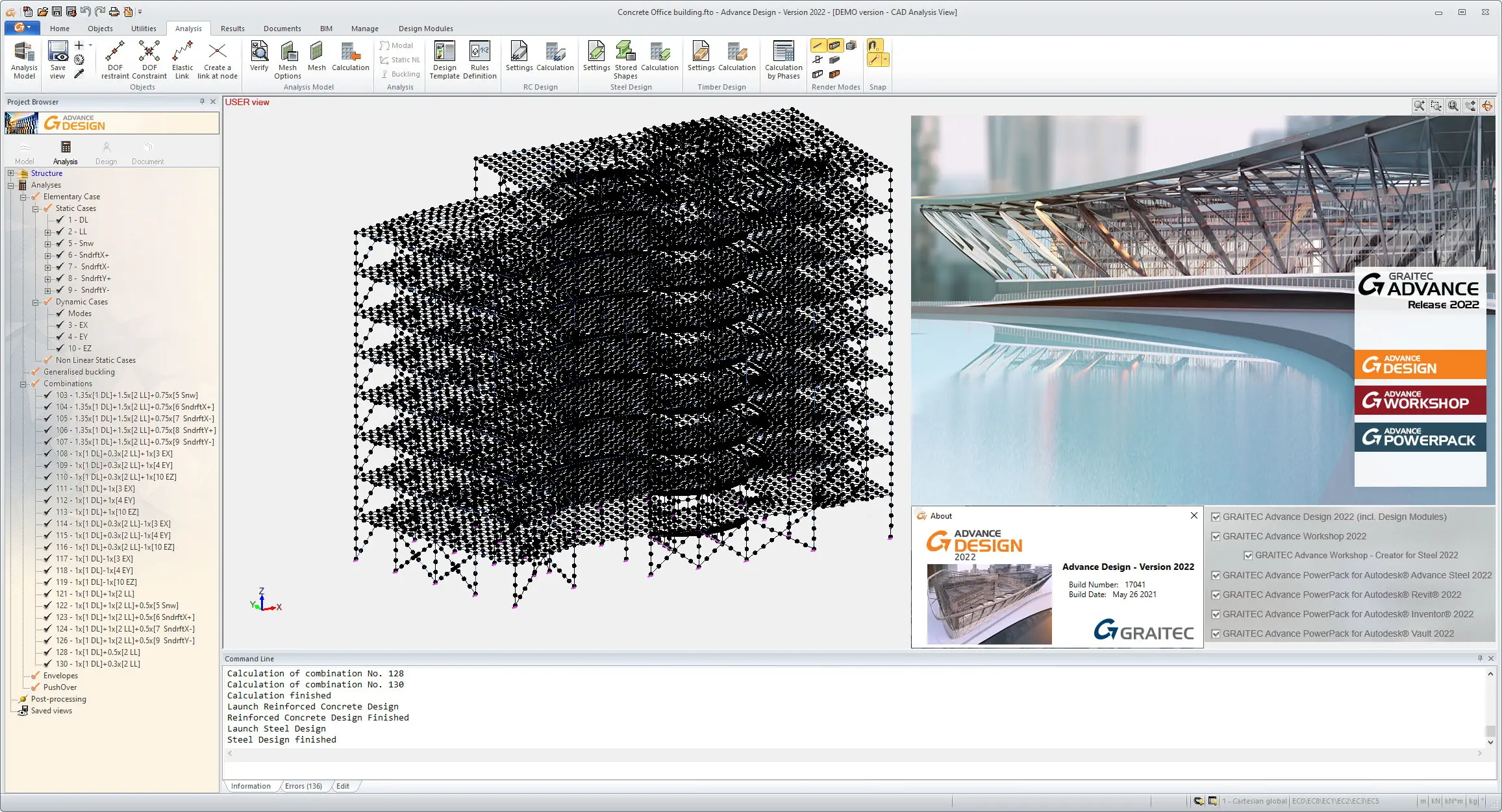Uncheck GRAITEC Advance Workshop 2022 checkbox
This screenshot has width=1502, height=812.
[1216, 536]
